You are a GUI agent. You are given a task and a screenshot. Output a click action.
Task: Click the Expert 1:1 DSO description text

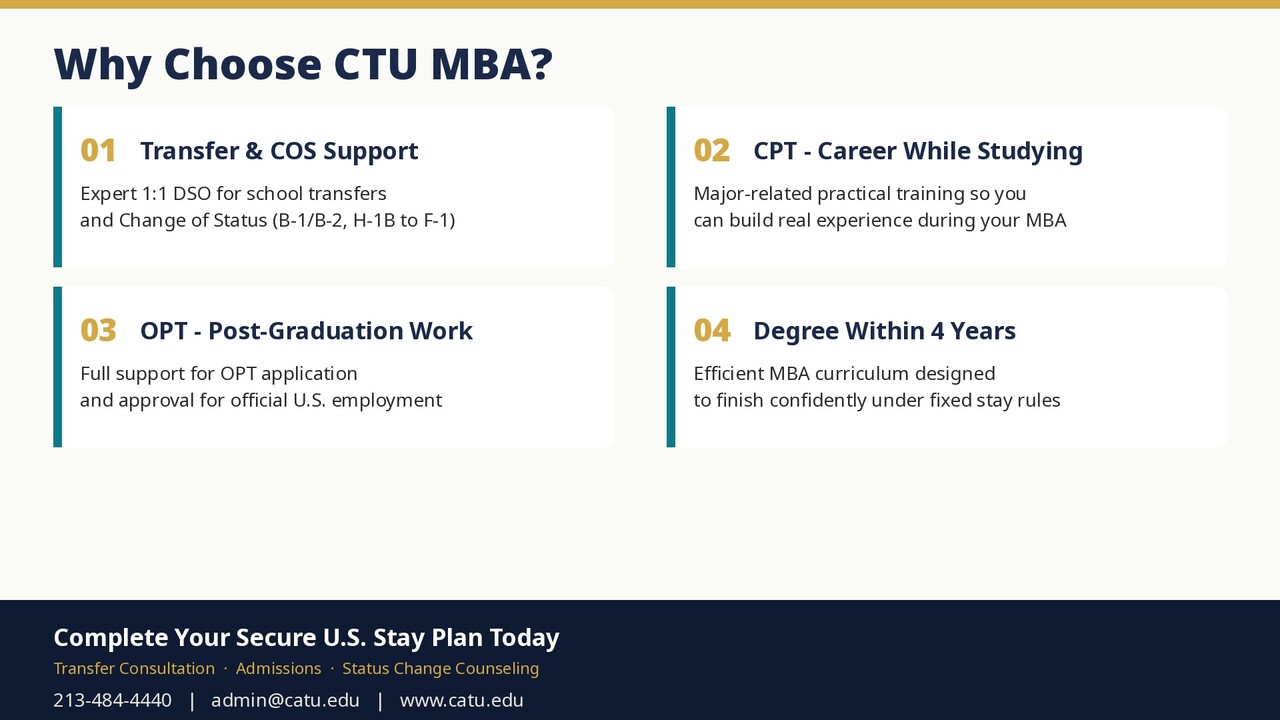pos(268,207)
